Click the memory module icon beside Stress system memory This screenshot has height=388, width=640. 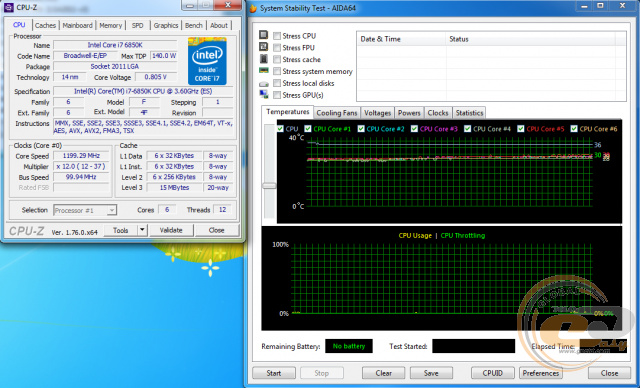(x=264, y=71)
